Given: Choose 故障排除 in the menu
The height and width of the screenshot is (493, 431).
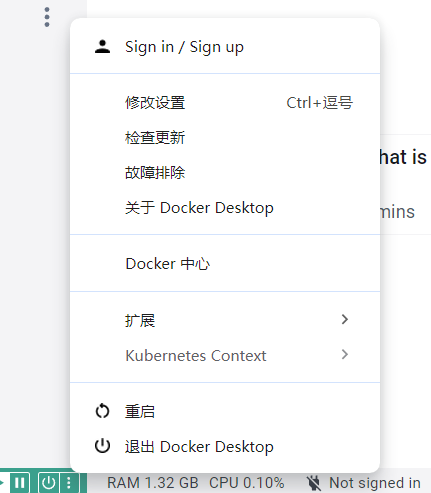Looking at the screenshot, I should click(x=225, y=173).
